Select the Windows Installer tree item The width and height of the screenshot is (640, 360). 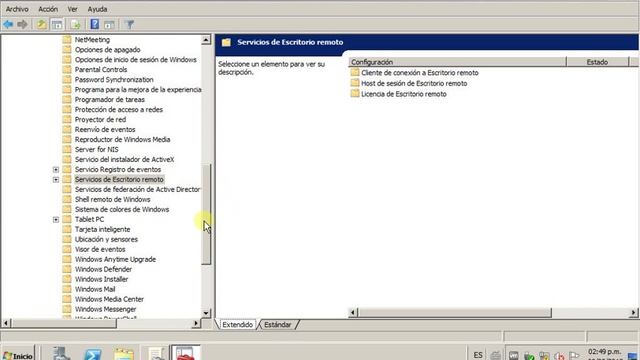coord(101,279)
